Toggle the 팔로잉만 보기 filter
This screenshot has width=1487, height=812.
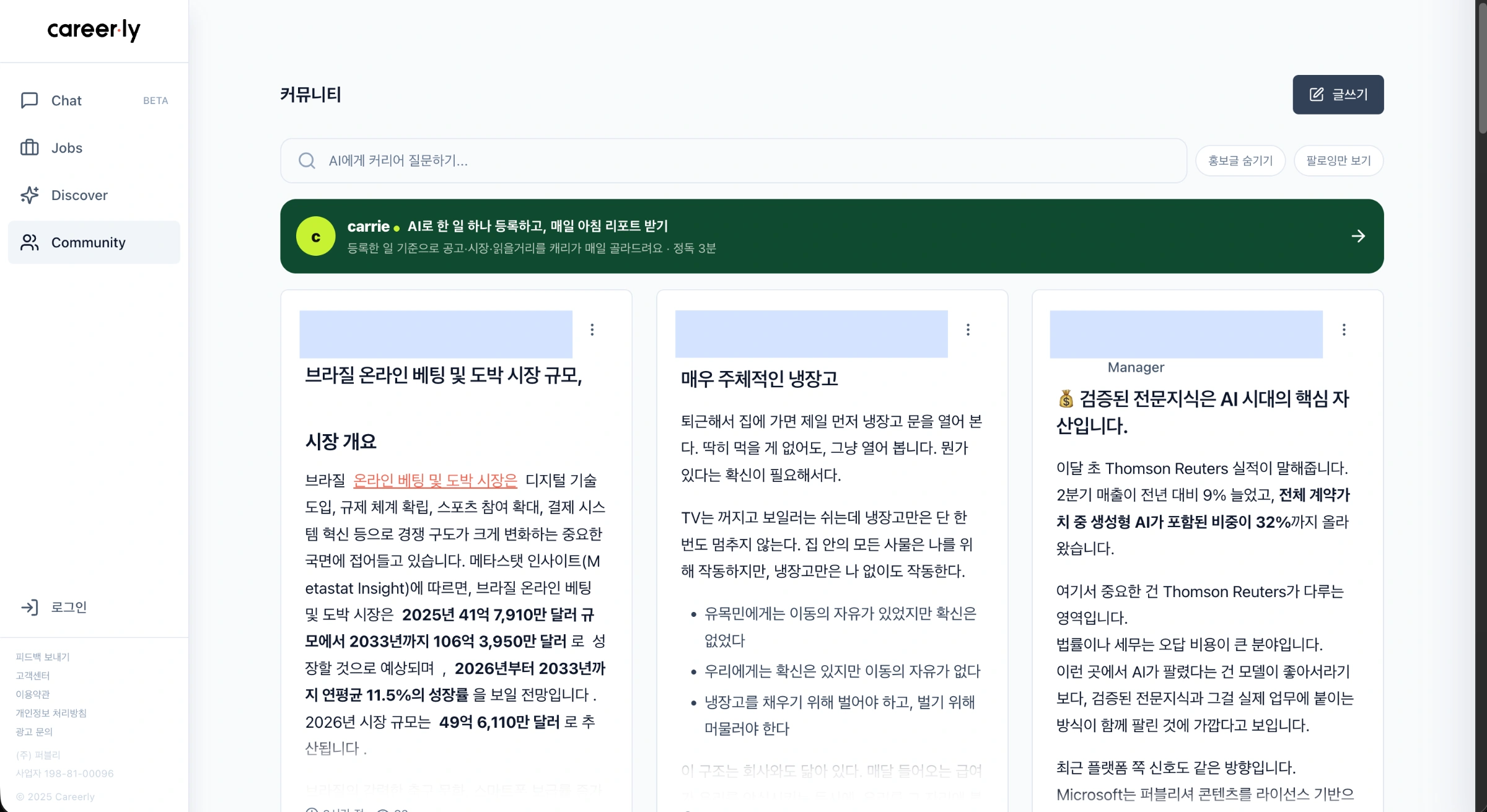1338,160
